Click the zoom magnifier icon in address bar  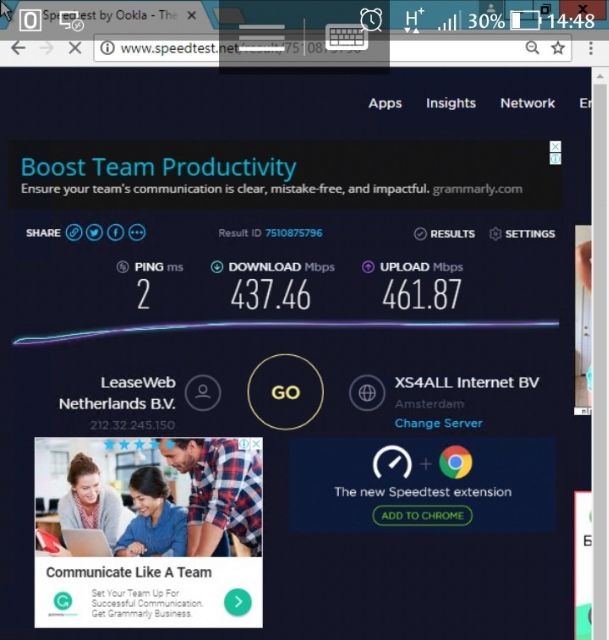pyautogui.click(x=532, y=48)
